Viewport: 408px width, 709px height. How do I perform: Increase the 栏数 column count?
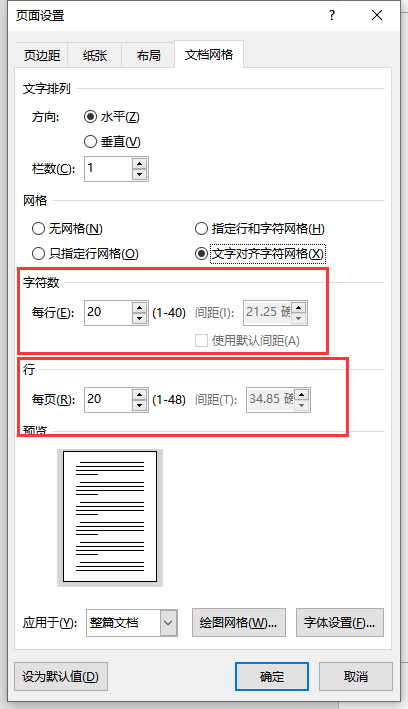pos(140,164)
